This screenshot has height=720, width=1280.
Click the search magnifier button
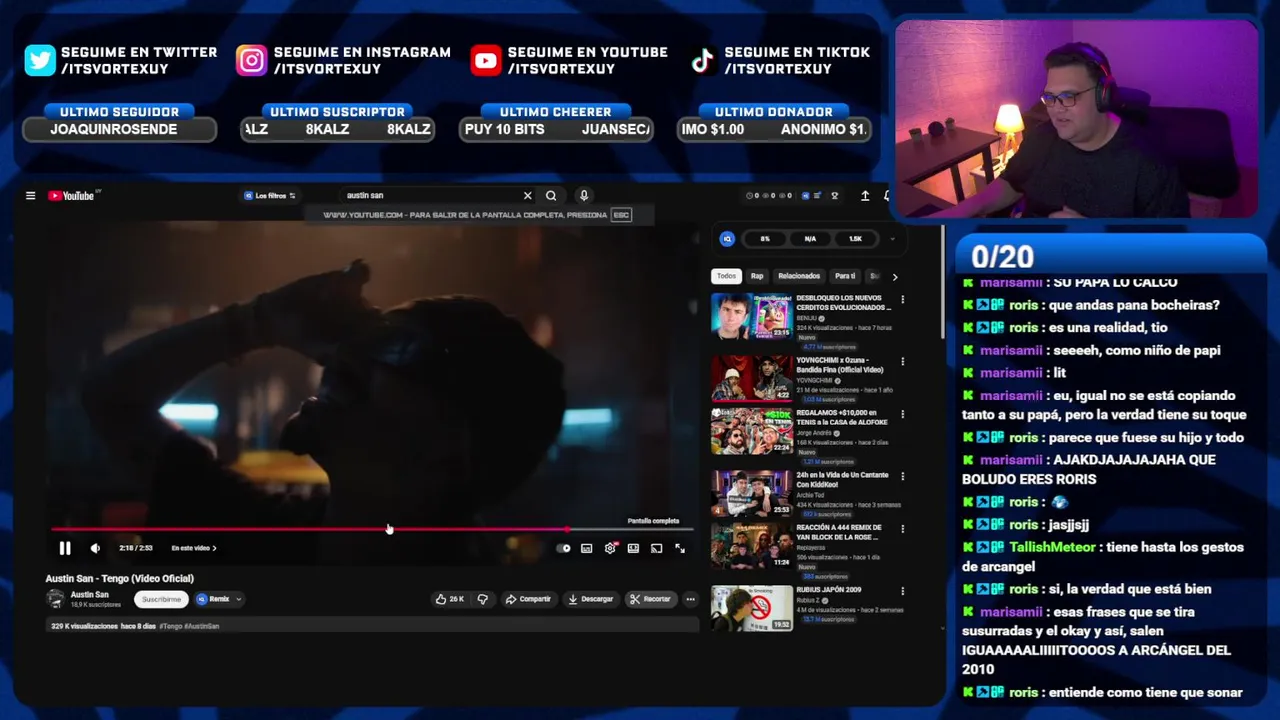551,196
